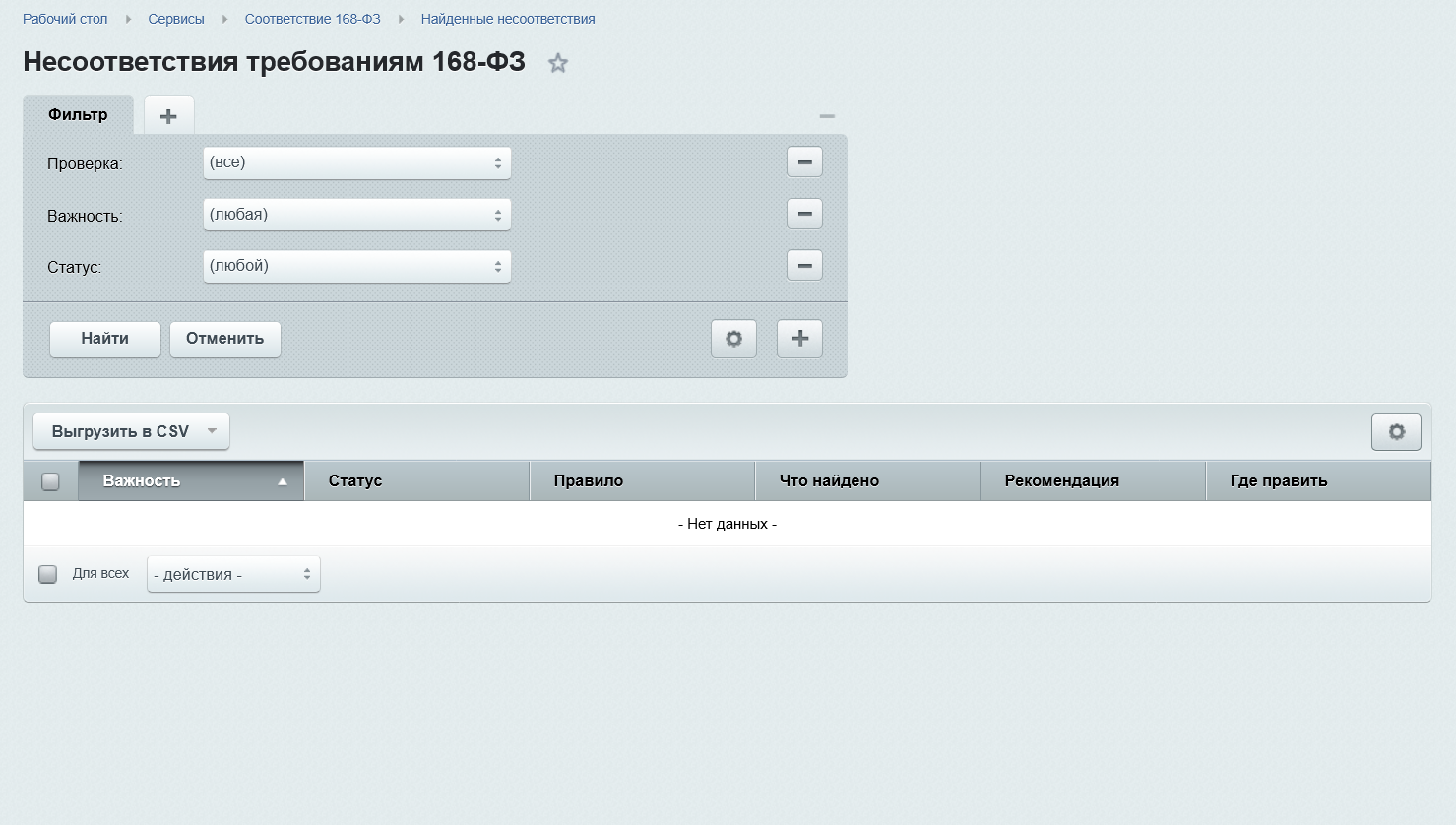The height and width of the screenshot is (825, 1456).
Task: Sort by the Статус column
Action: point(416,481)
